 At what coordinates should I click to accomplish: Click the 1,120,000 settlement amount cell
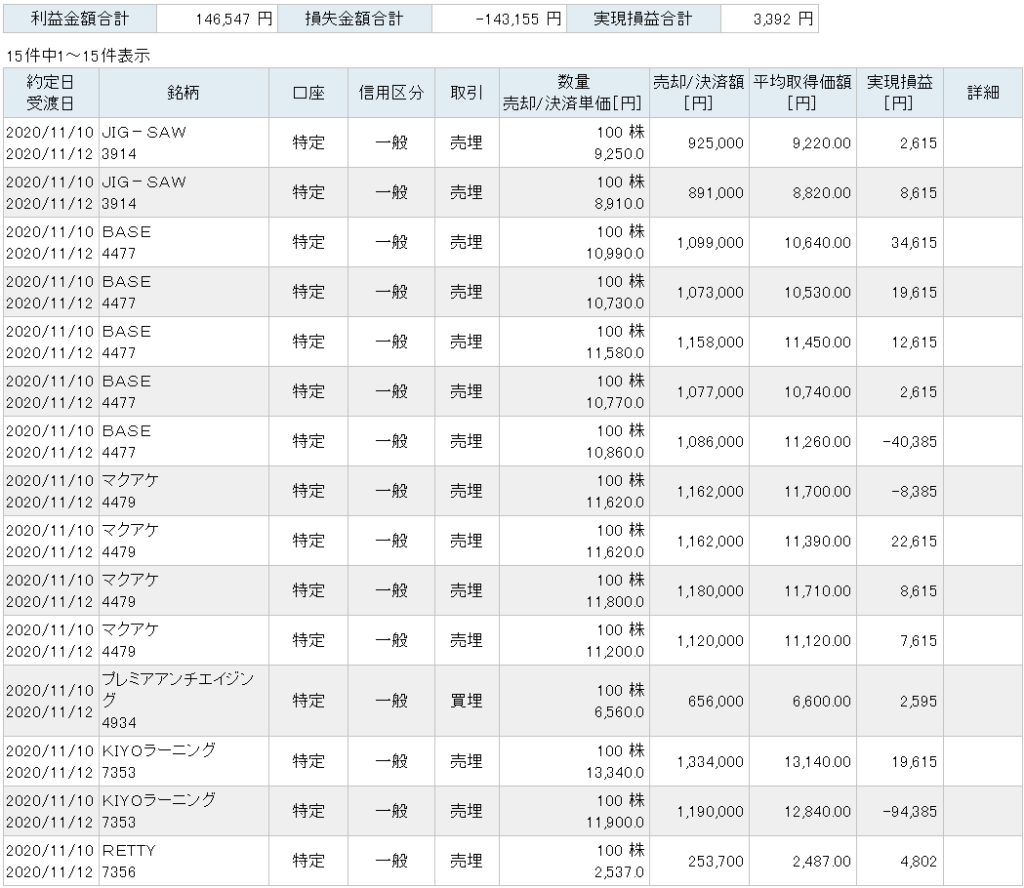tap(699, 641)
